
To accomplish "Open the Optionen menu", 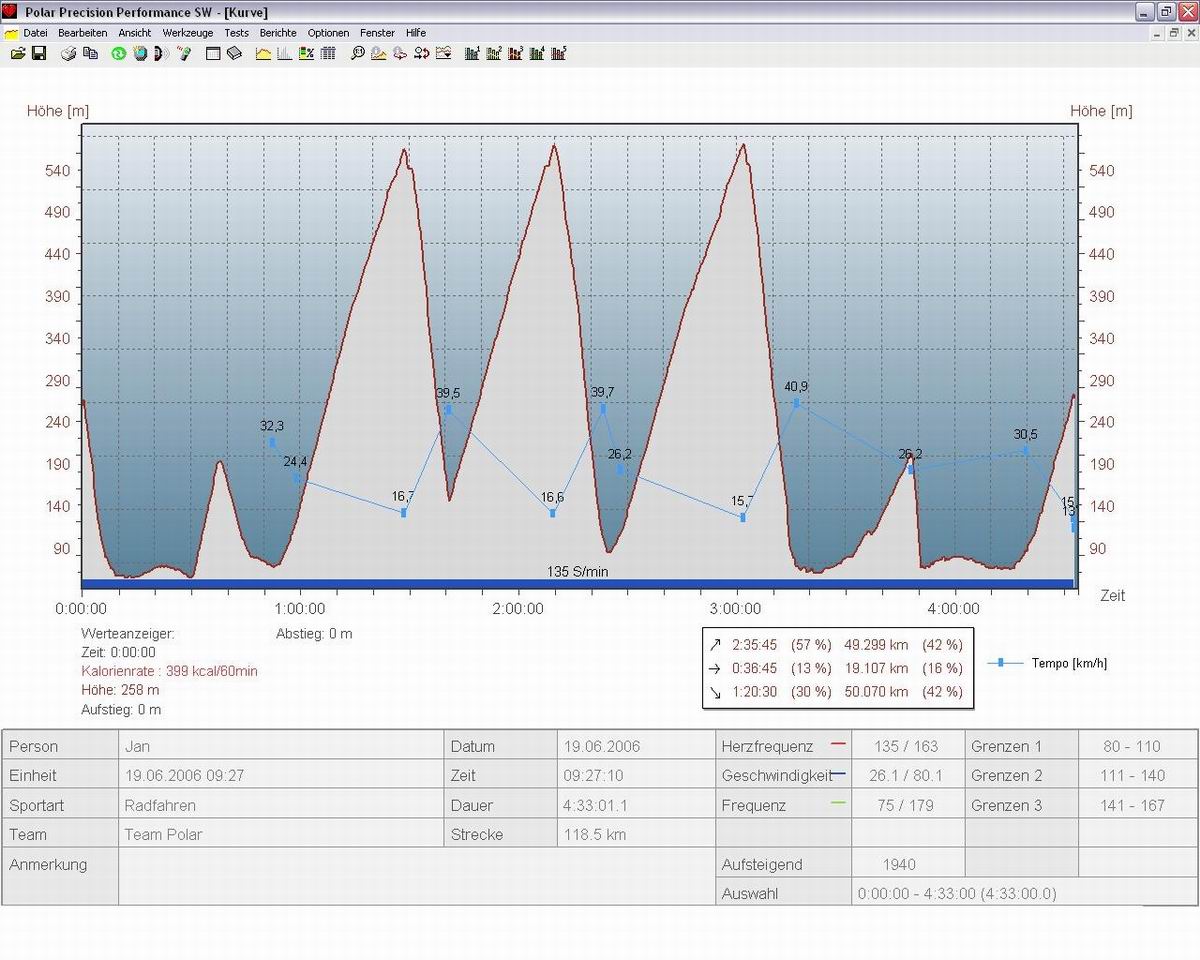I will pos(328,33).
